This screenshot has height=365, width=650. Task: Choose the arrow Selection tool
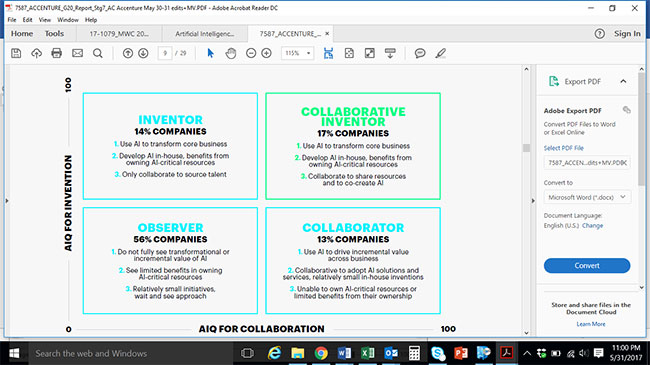(x=211, y=53)
